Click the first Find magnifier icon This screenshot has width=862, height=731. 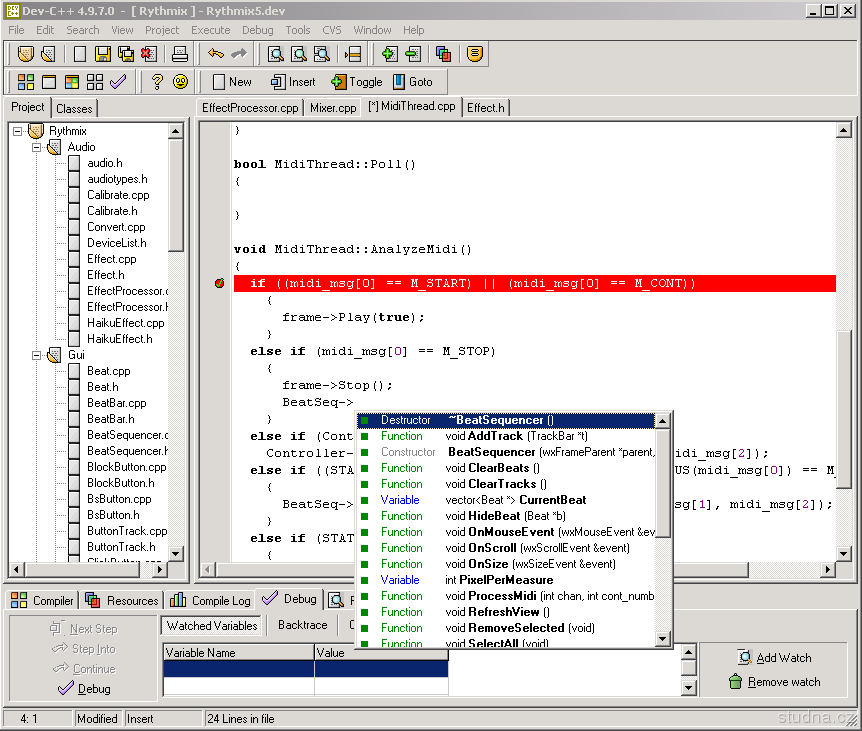[274, 54]
